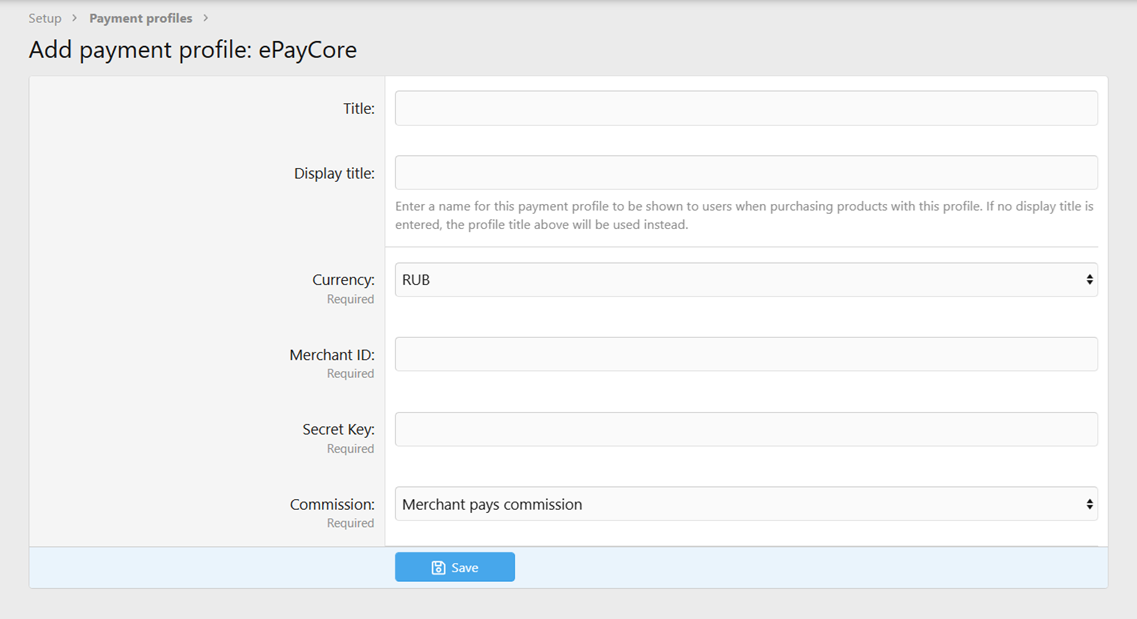Screen dimensions: 1137x619
Task: Click the "Title:" field label
Action: 358,109
